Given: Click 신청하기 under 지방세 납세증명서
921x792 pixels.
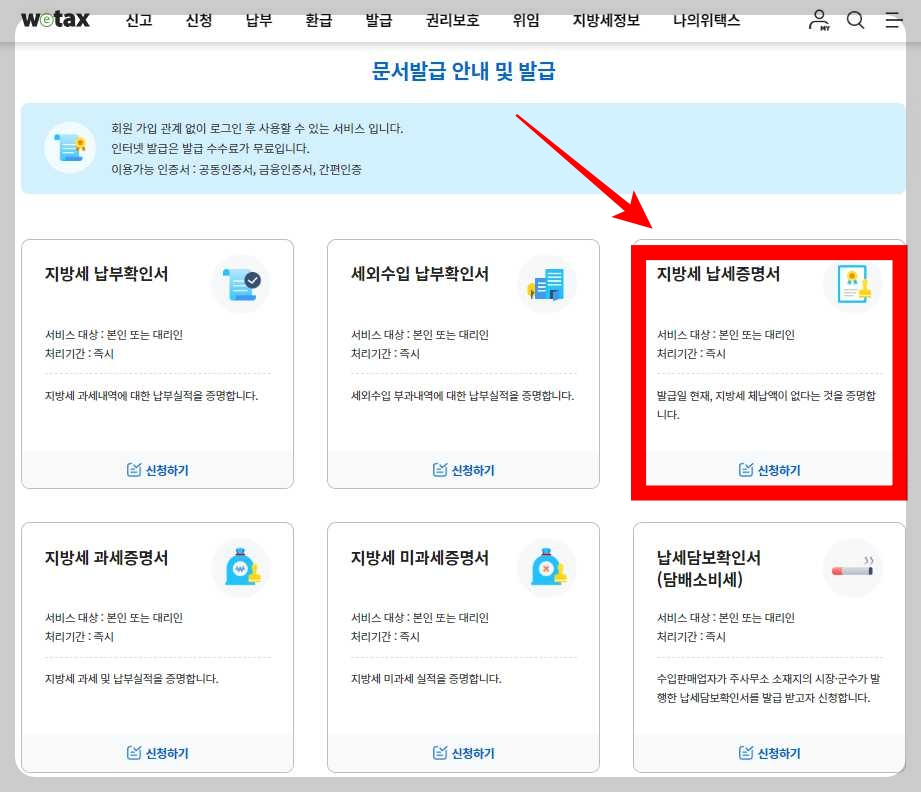Looking at the screenshot, I should pyautogui.click(x=770, y=469).
